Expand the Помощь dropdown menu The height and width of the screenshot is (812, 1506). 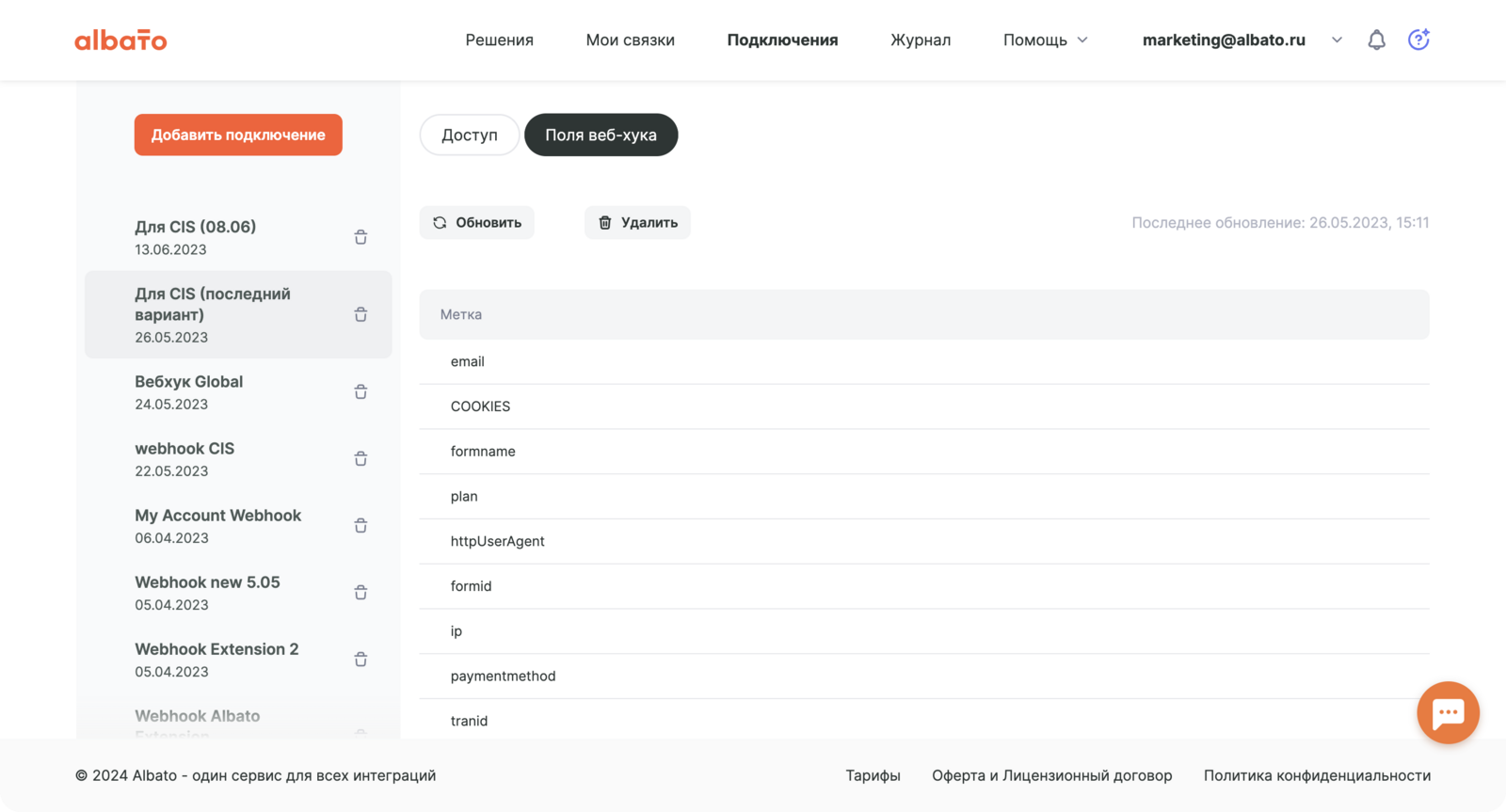[x=1045, y=40]
